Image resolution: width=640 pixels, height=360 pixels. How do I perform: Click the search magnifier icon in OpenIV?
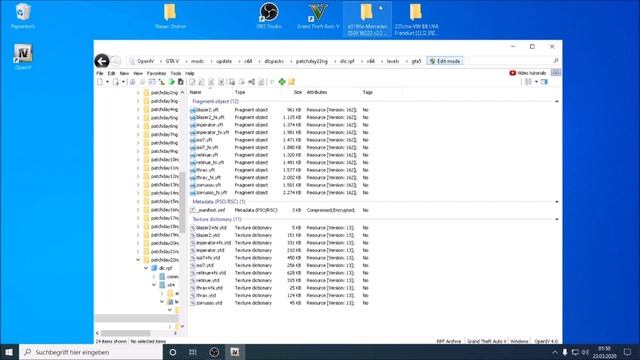(x=556, y=61)
